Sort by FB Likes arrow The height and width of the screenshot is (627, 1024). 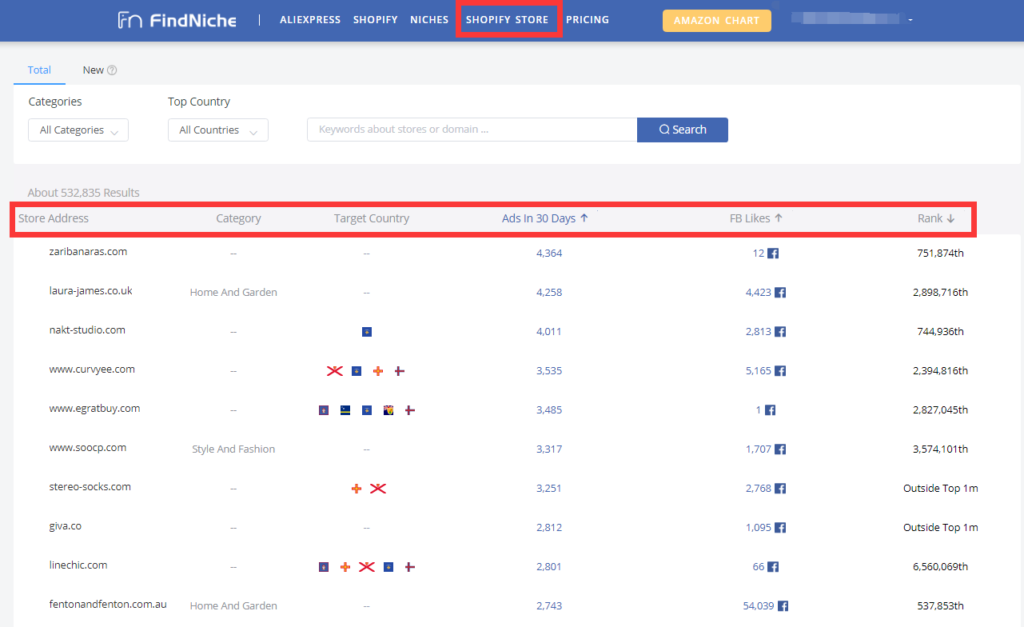pyautogui.click(x=778, y=218)
